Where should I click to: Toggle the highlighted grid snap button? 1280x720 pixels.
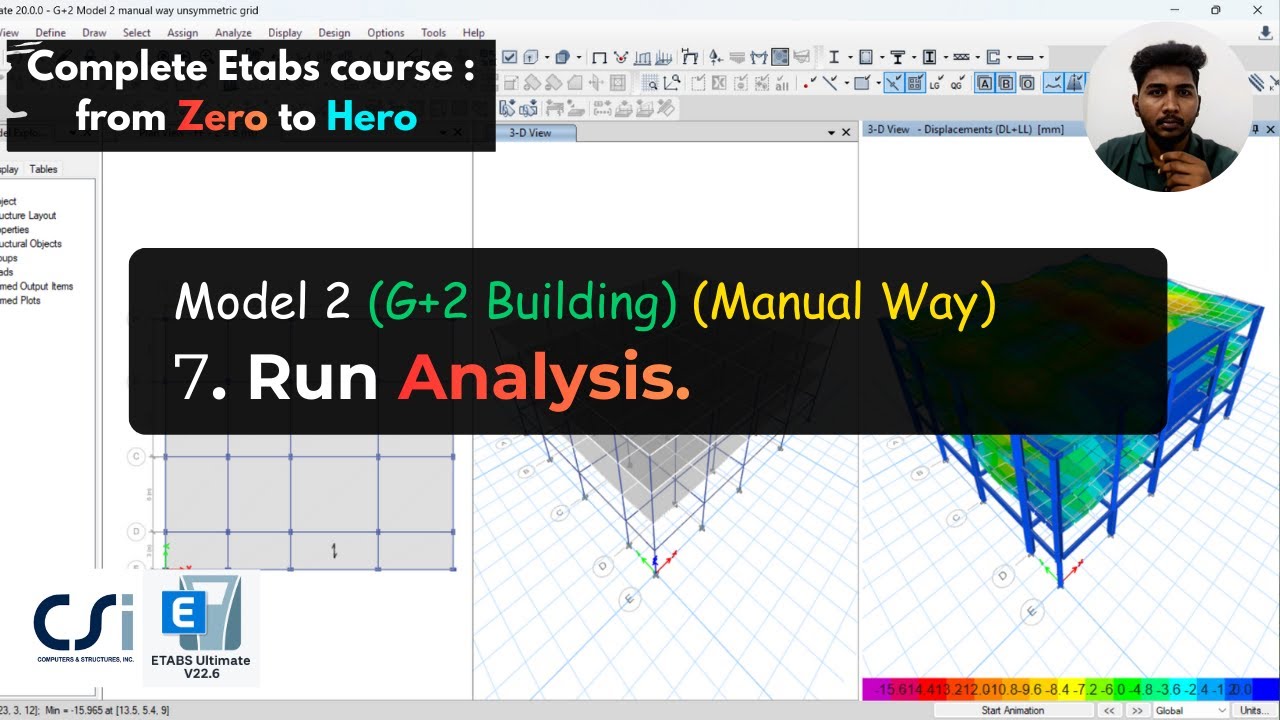click(914, 83)
